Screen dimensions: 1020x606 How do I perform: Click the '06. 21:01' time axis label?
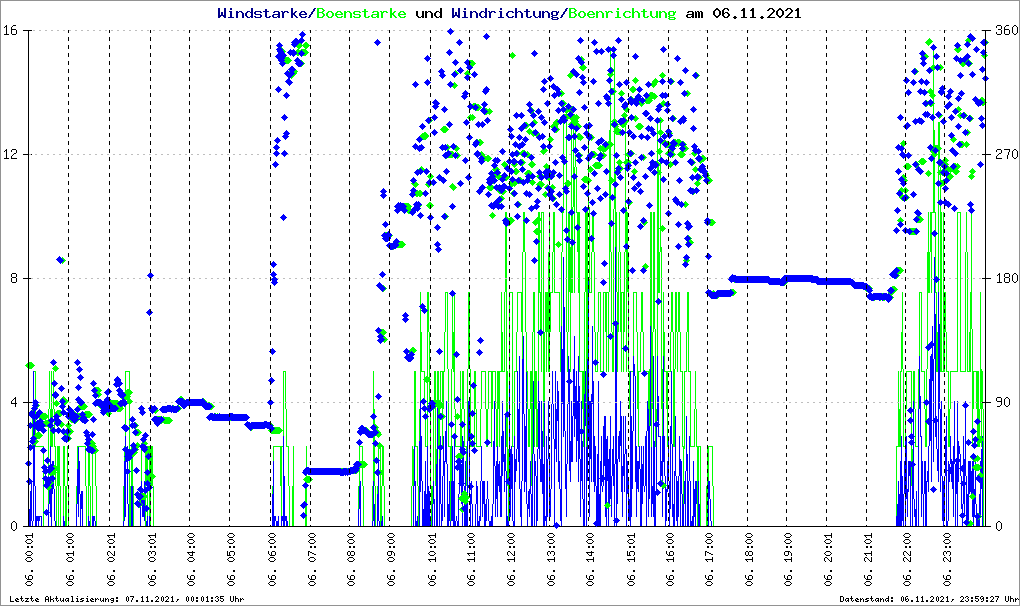(868, 559)
